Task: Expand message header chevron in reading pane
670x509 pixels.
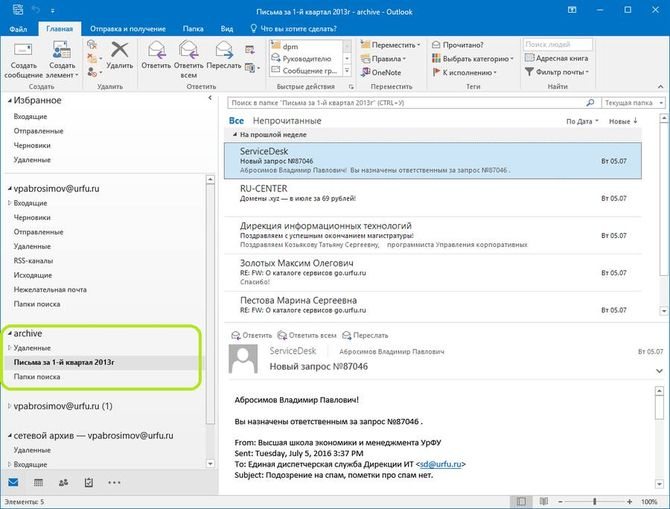Action: 659,371
